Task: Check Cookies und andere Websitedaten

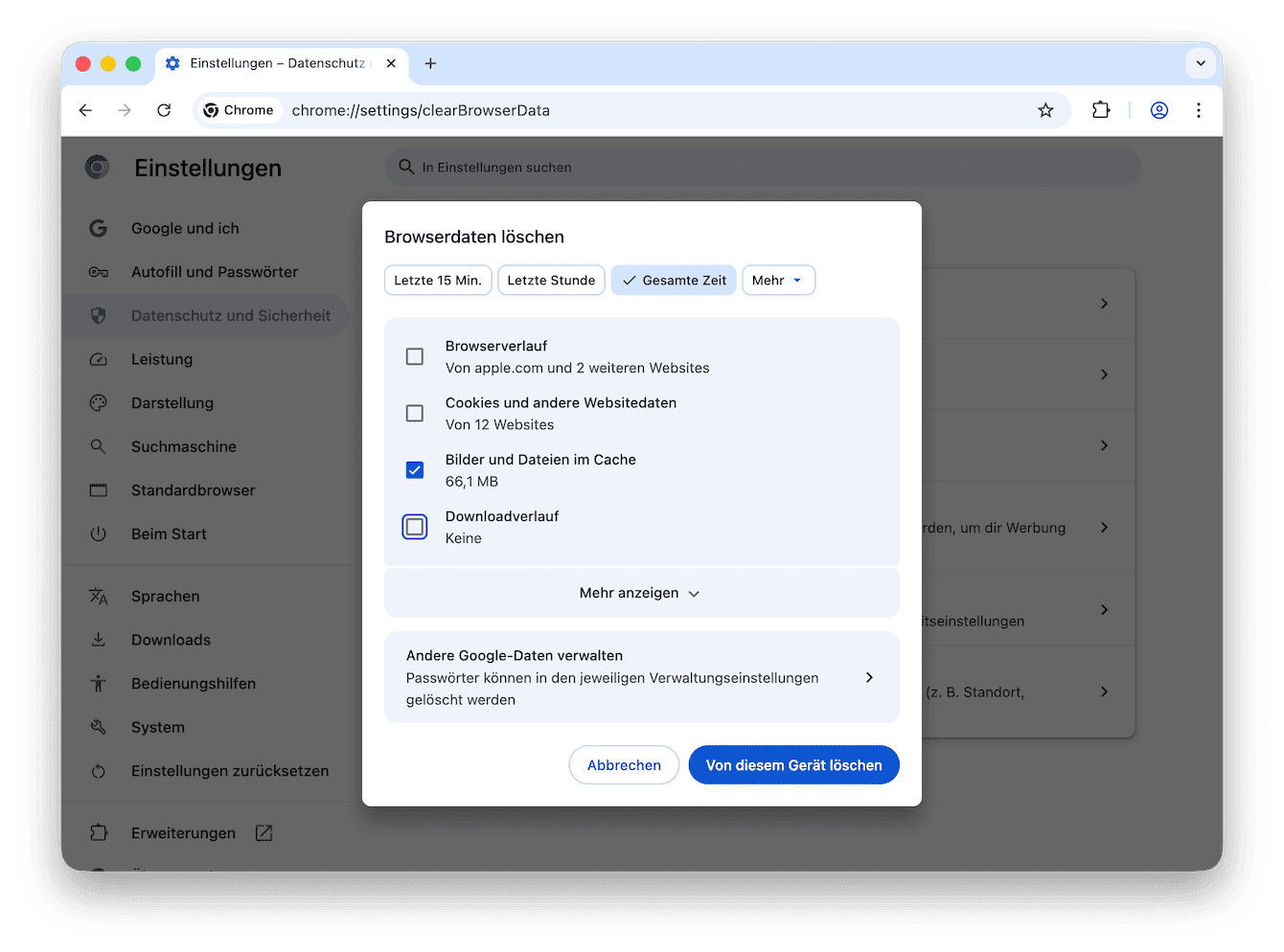Action: [415, 413]
